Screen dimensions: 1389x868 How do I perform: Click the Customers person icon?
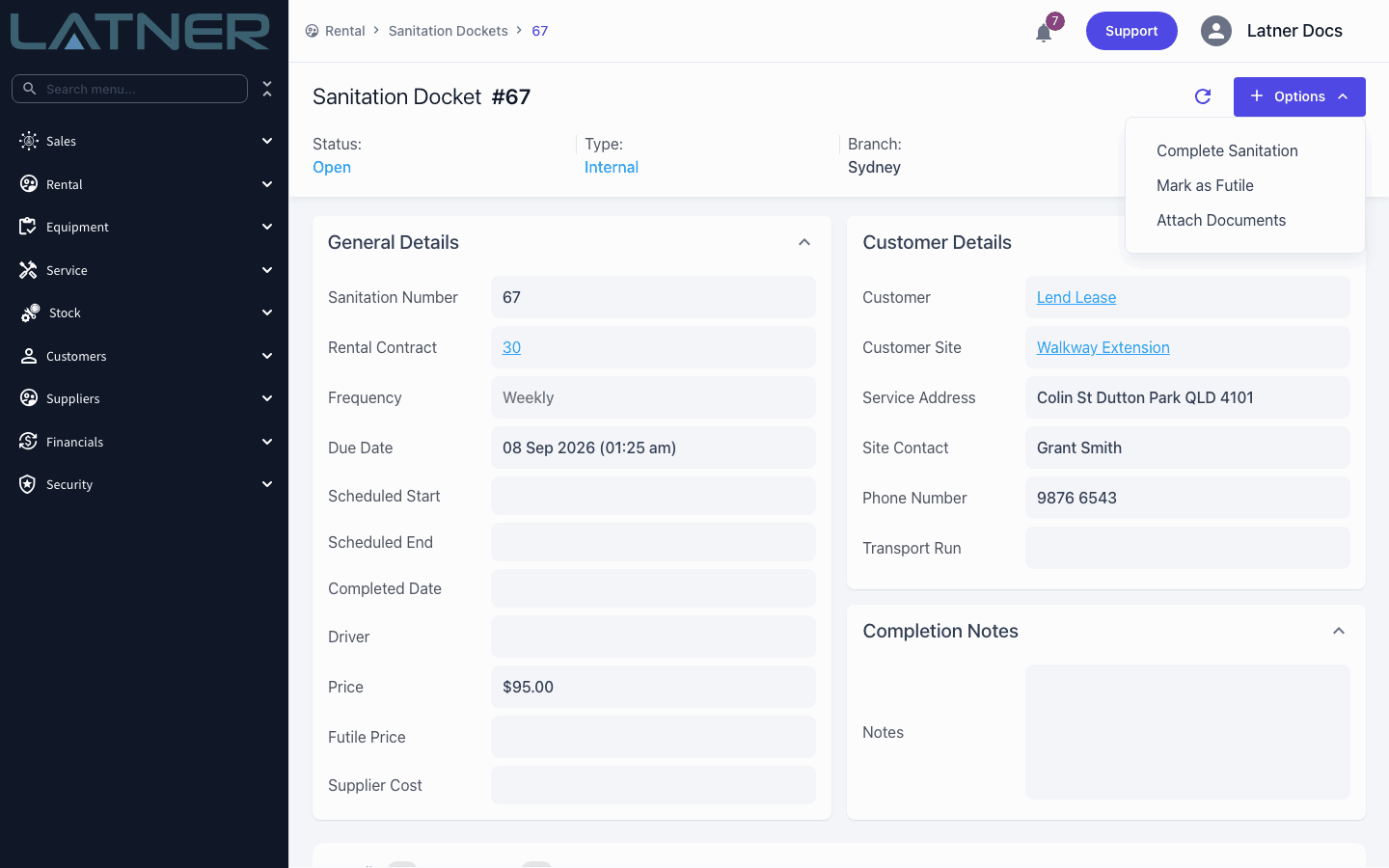pos(29,356)
